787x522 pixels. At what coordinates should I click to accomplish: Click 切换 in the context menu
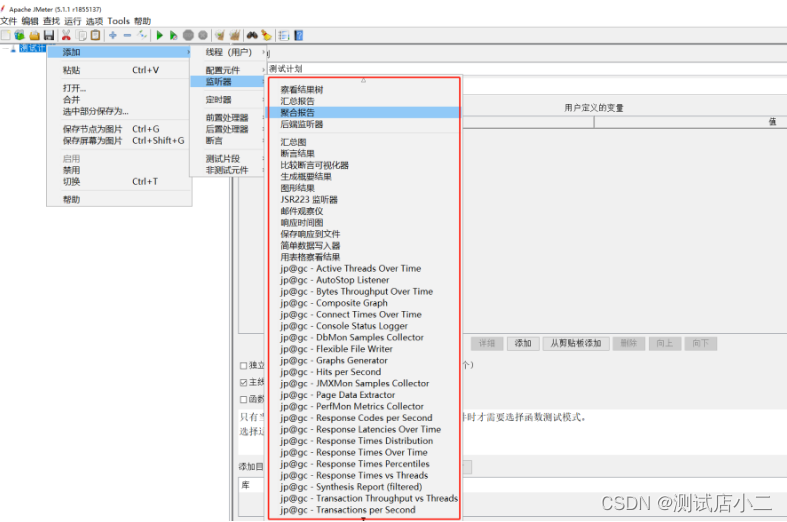pos(119,182)
